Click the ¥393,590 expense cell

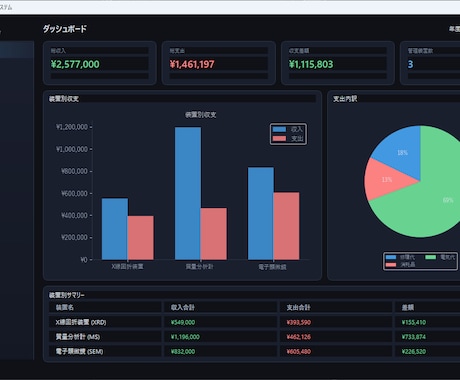[x=299, y=322]
